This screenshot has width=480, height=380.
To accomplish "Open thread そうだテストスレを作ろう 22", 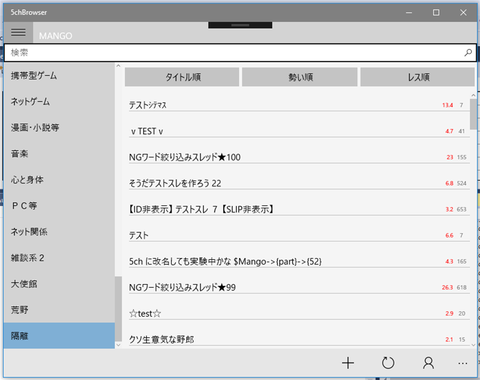I will click(x=299, y=183).
